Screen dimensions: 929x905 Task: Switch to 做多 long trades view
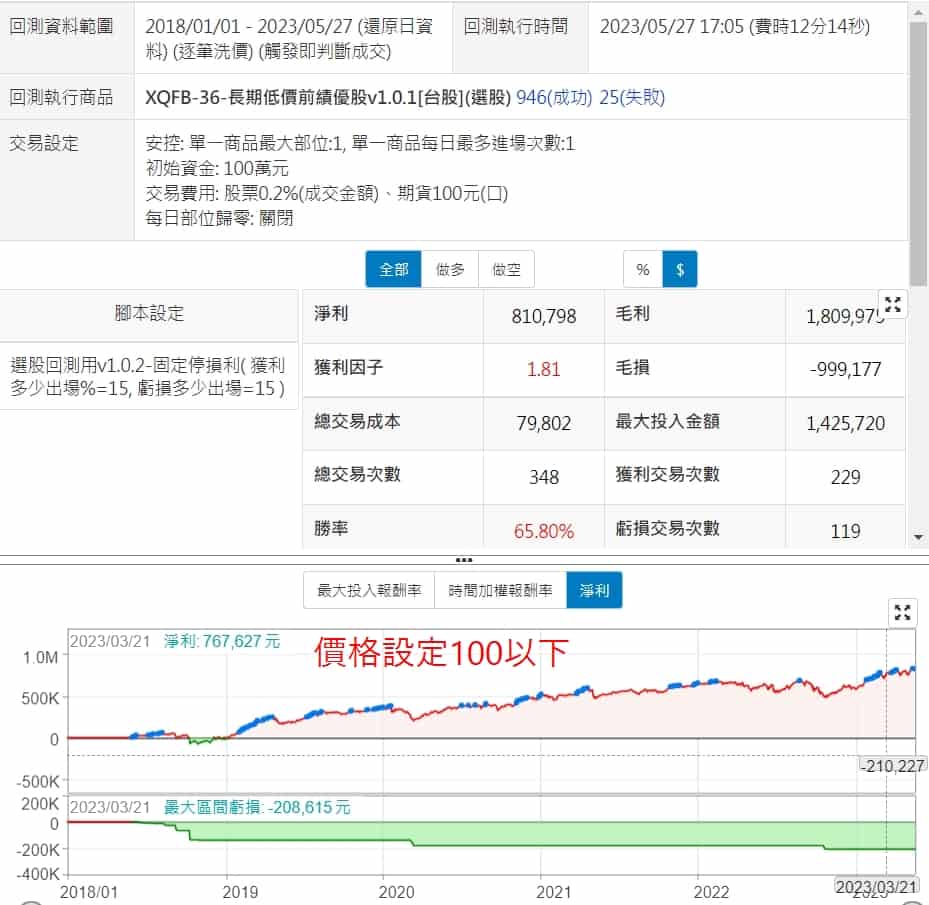(x=450, y=270)
